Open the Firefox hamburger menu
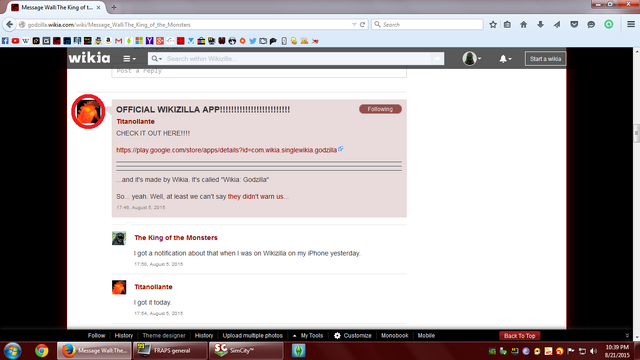This screenshot has height=360, width=640. pyautogui.click(x=631, y=24)
